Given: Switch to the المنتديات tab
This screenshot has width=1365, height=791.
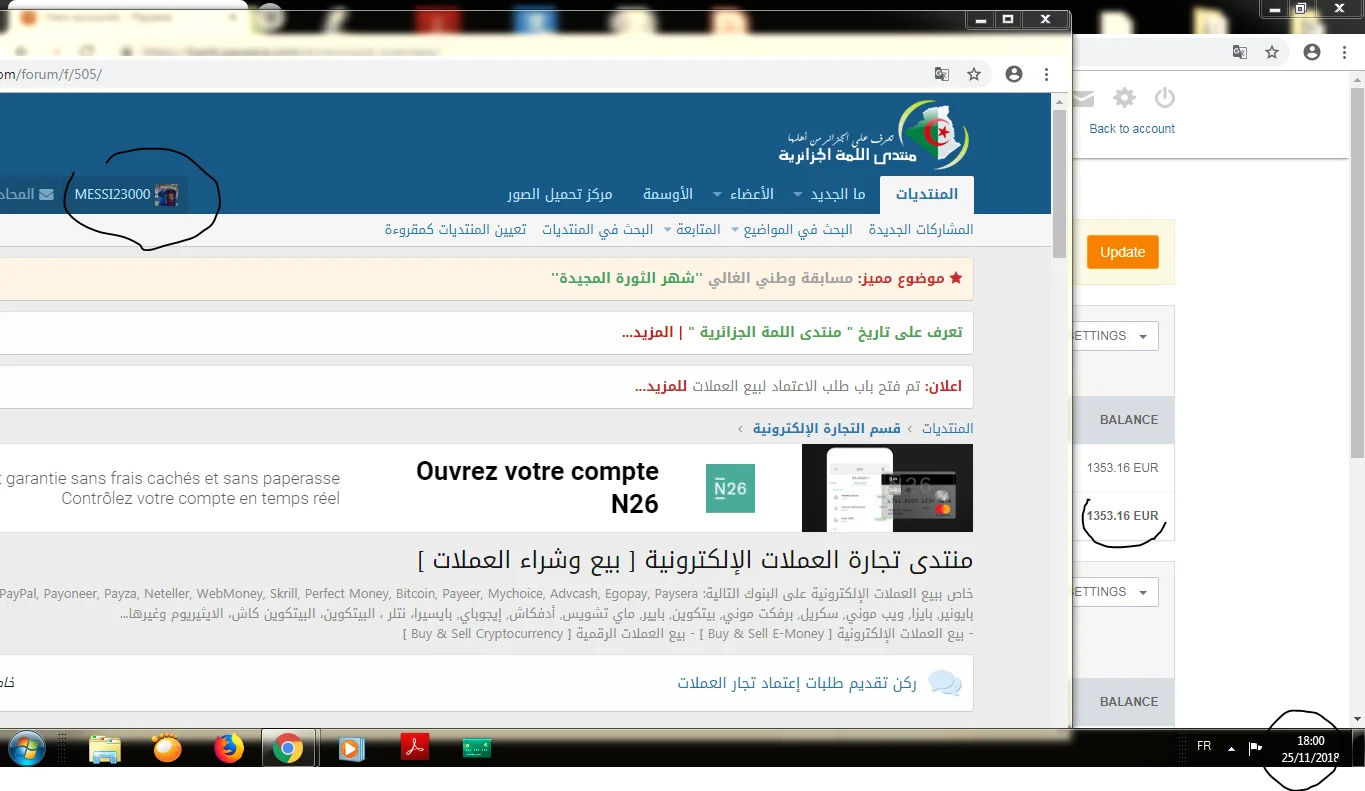Looking at the screenshot, I should [x=926, y=194].
